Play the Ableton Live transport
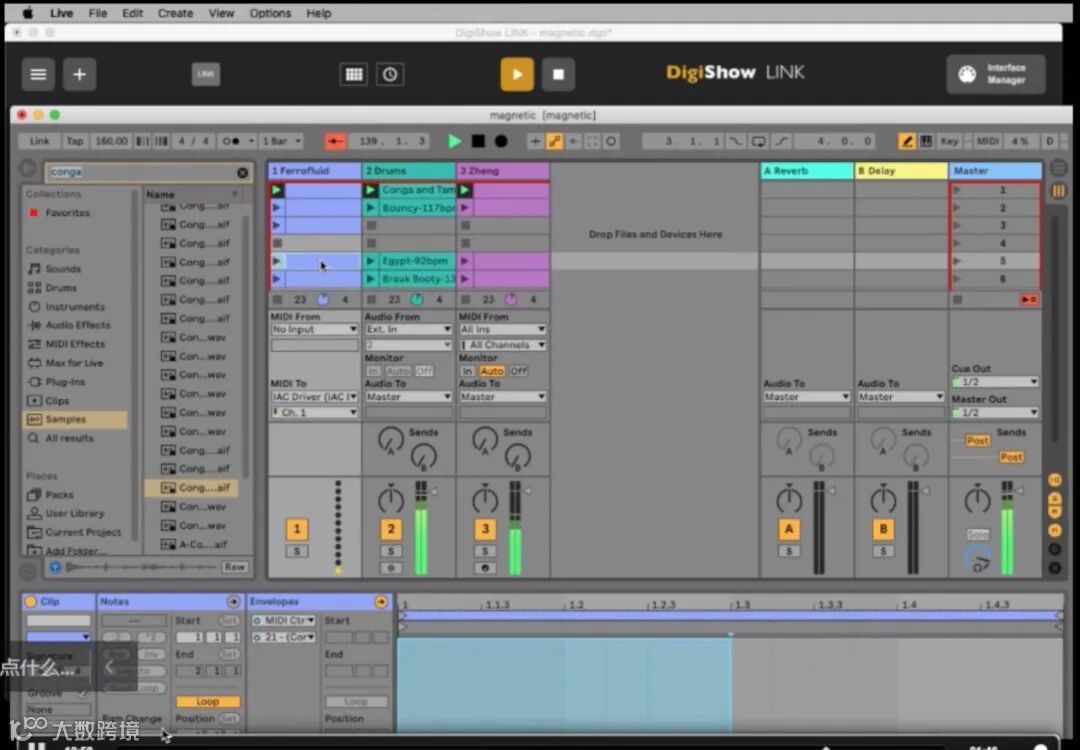This screenshot has height=750, width=1080. coord(454,141)
